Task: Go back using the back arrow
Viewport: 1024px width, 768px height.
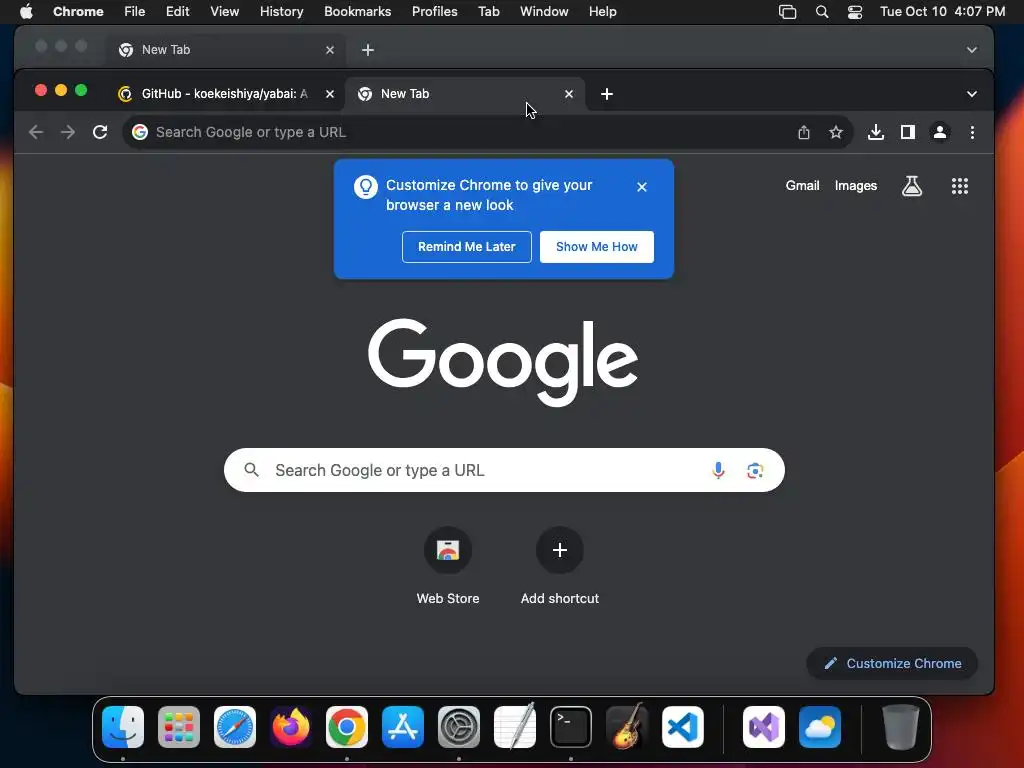Action: 36,133
